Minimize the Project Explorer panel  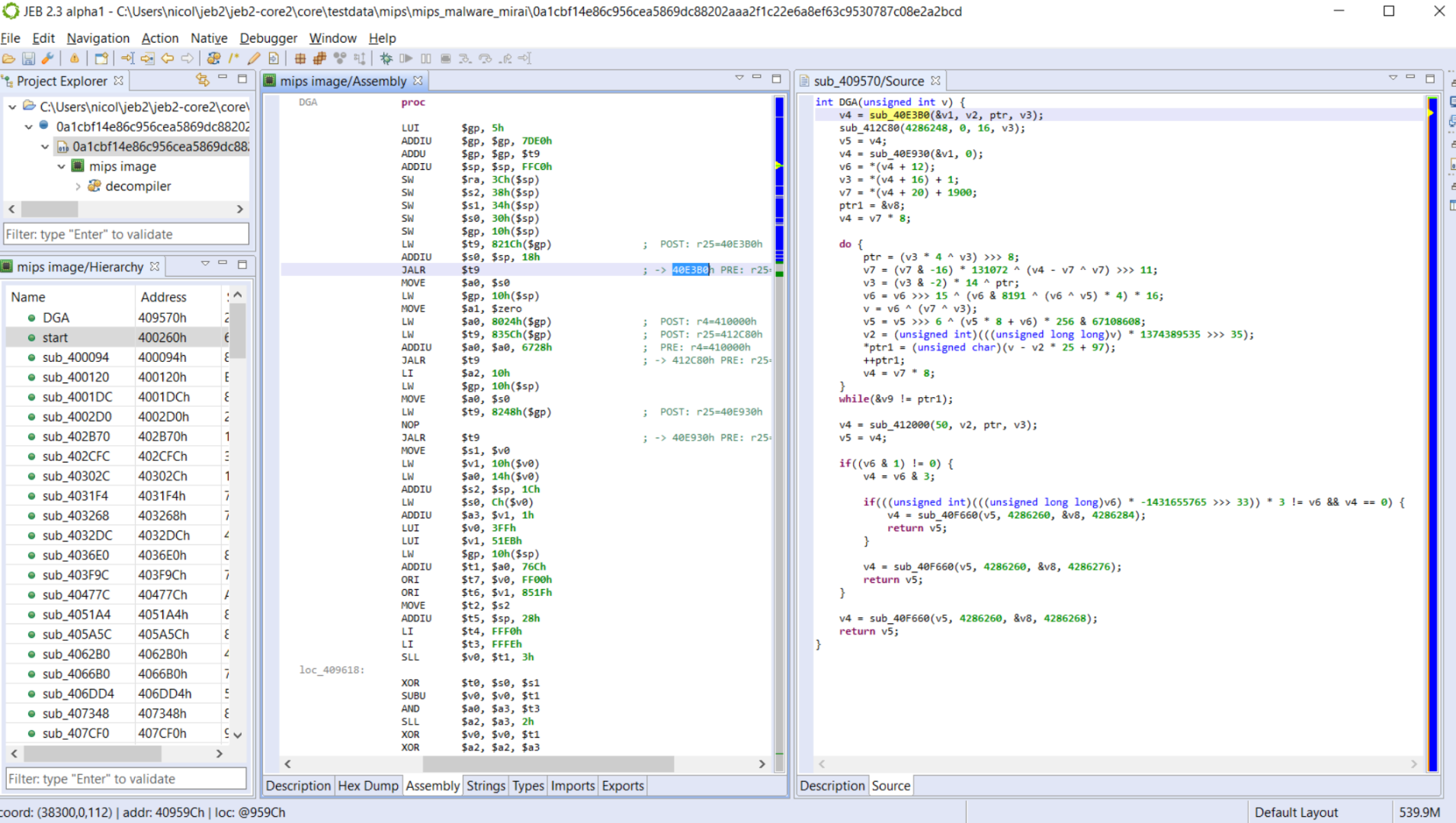click(223, 78)
